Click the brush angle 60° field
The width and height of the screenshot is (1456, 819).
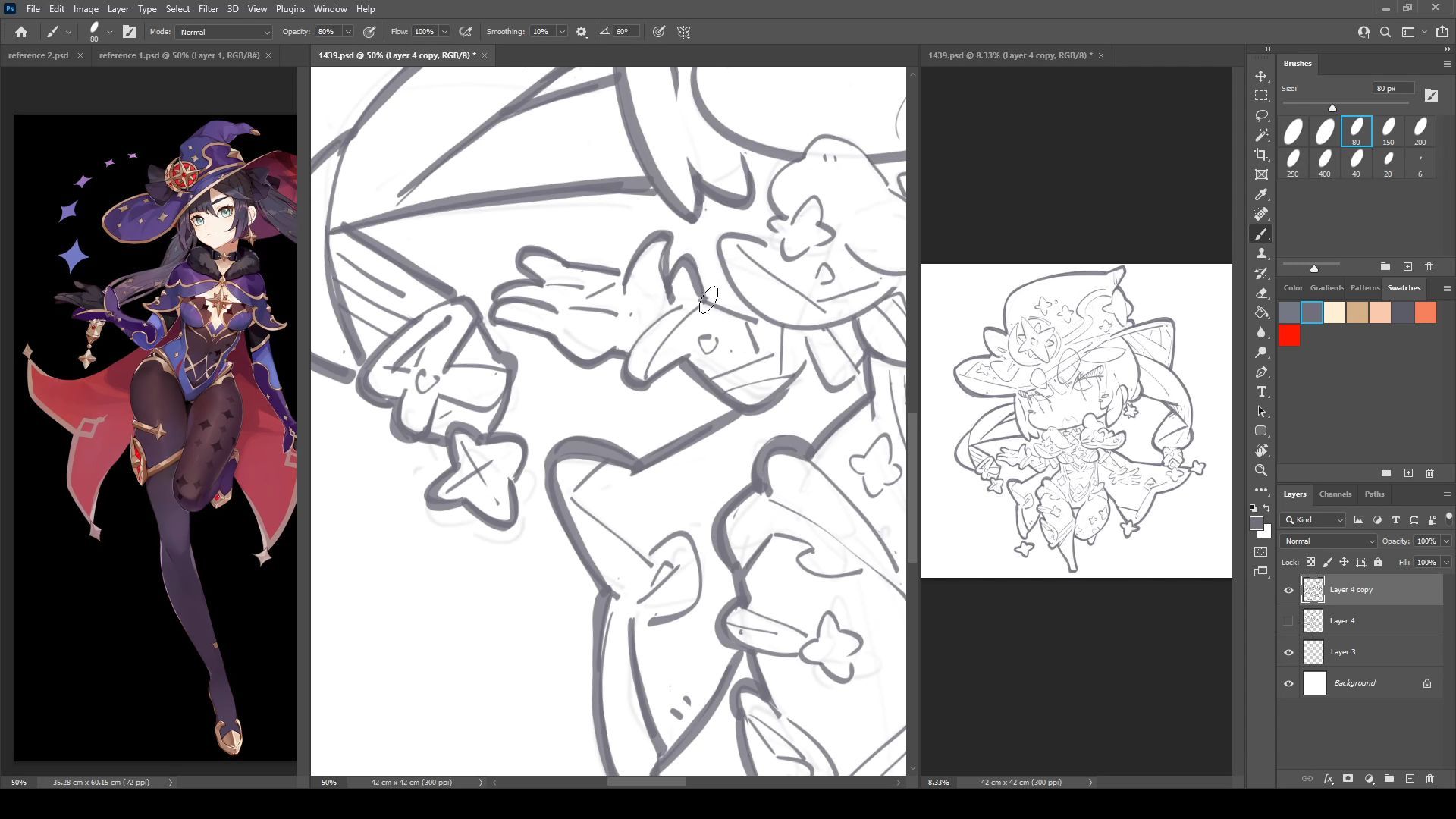tap(626, 32)
